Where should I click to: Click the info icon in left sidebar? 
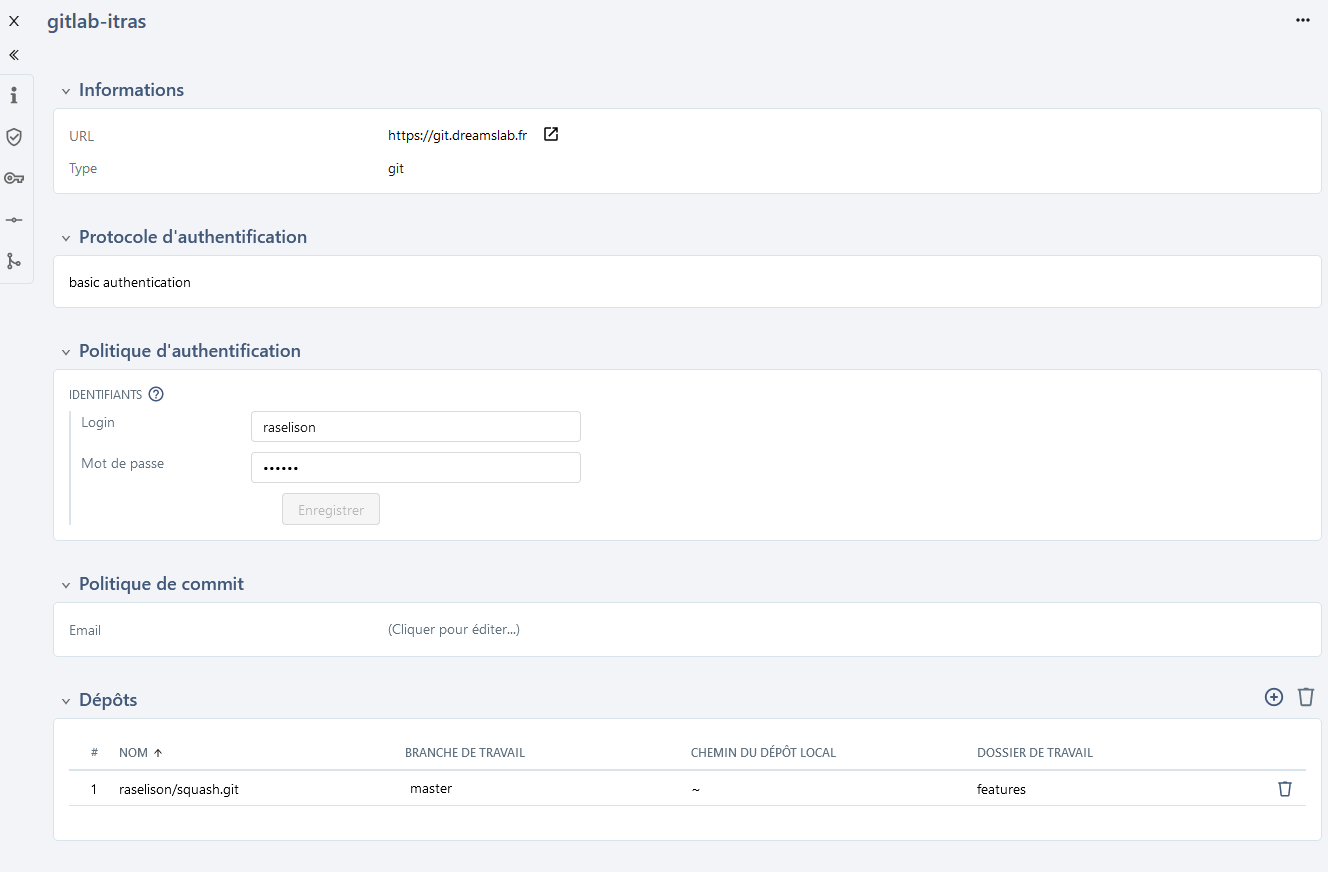(x=14, y=96)
